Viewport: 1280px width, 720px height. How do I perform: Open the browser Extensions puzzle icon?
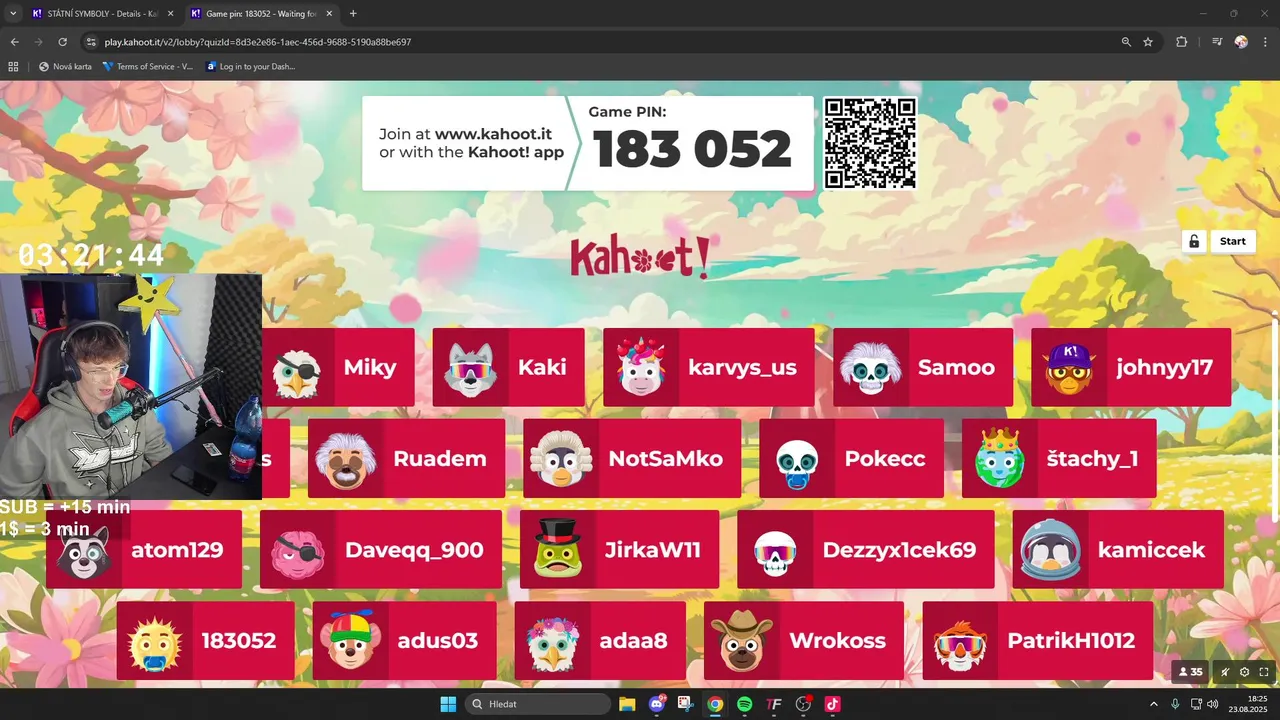(1181, 42)
